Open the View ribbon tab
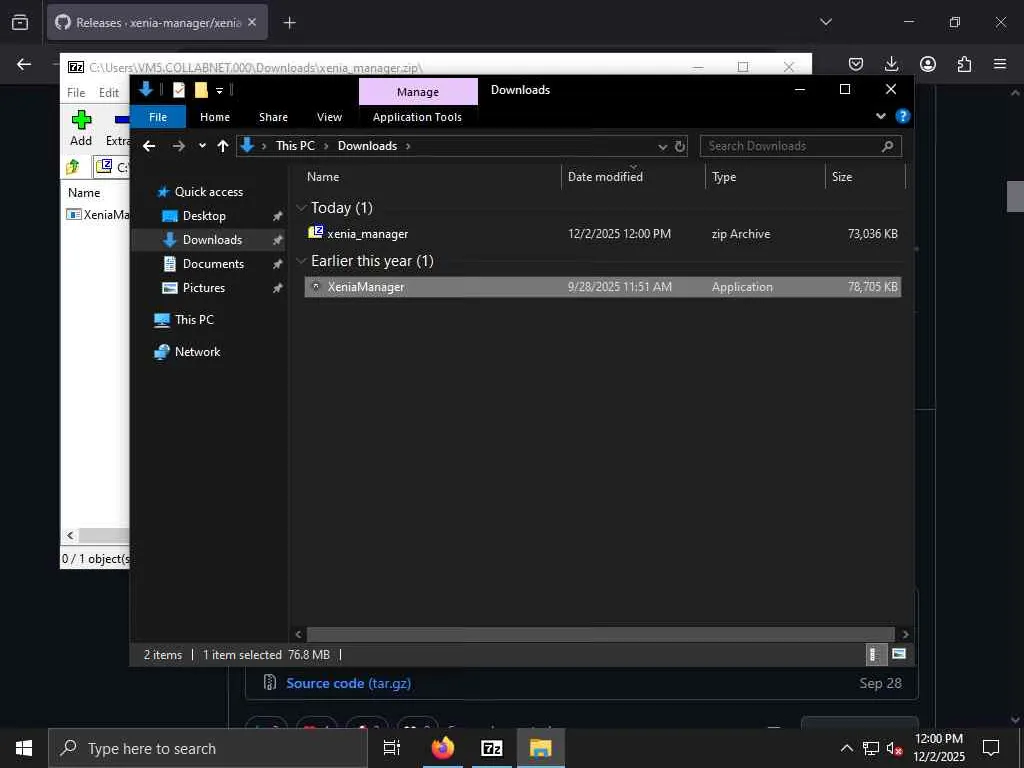The image size is (1024, 768). tap(329, 117)
